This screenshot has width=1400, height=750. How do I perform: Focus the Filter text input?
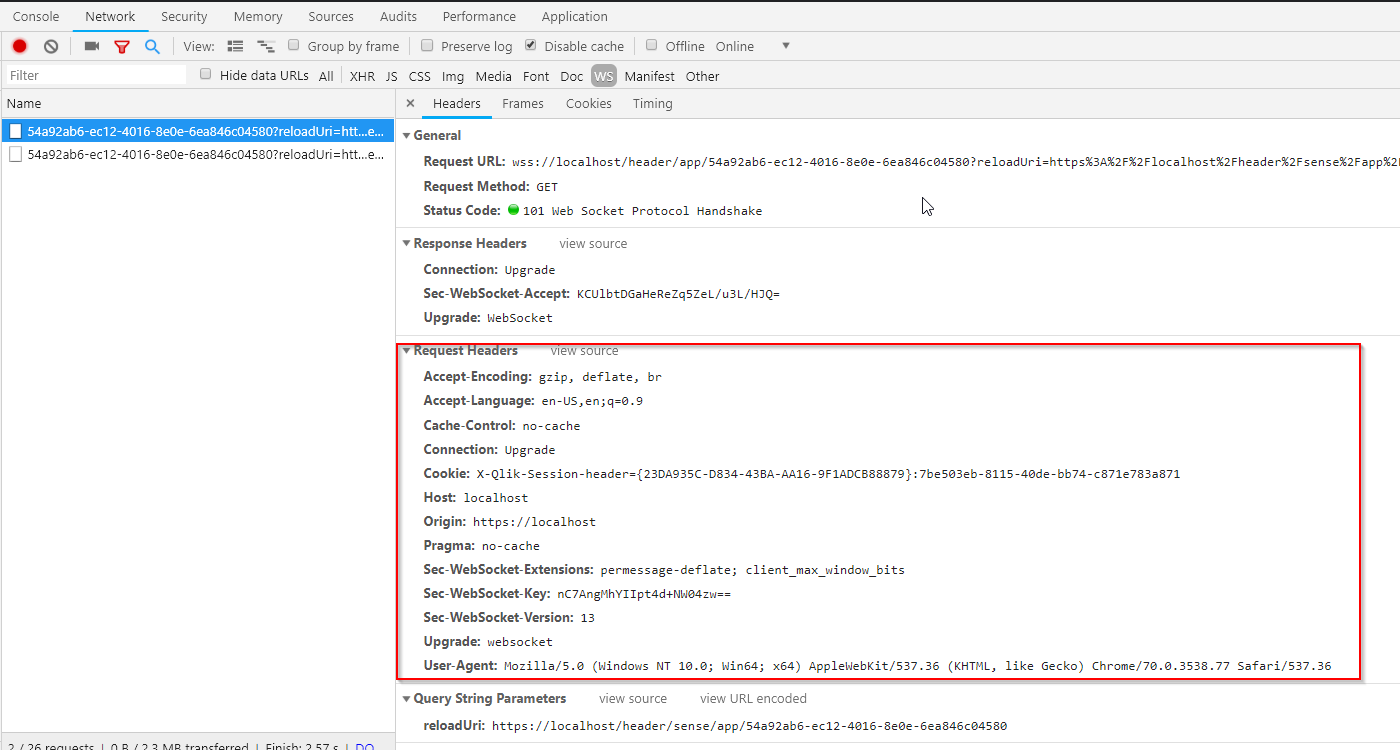(x=95, y=75)
